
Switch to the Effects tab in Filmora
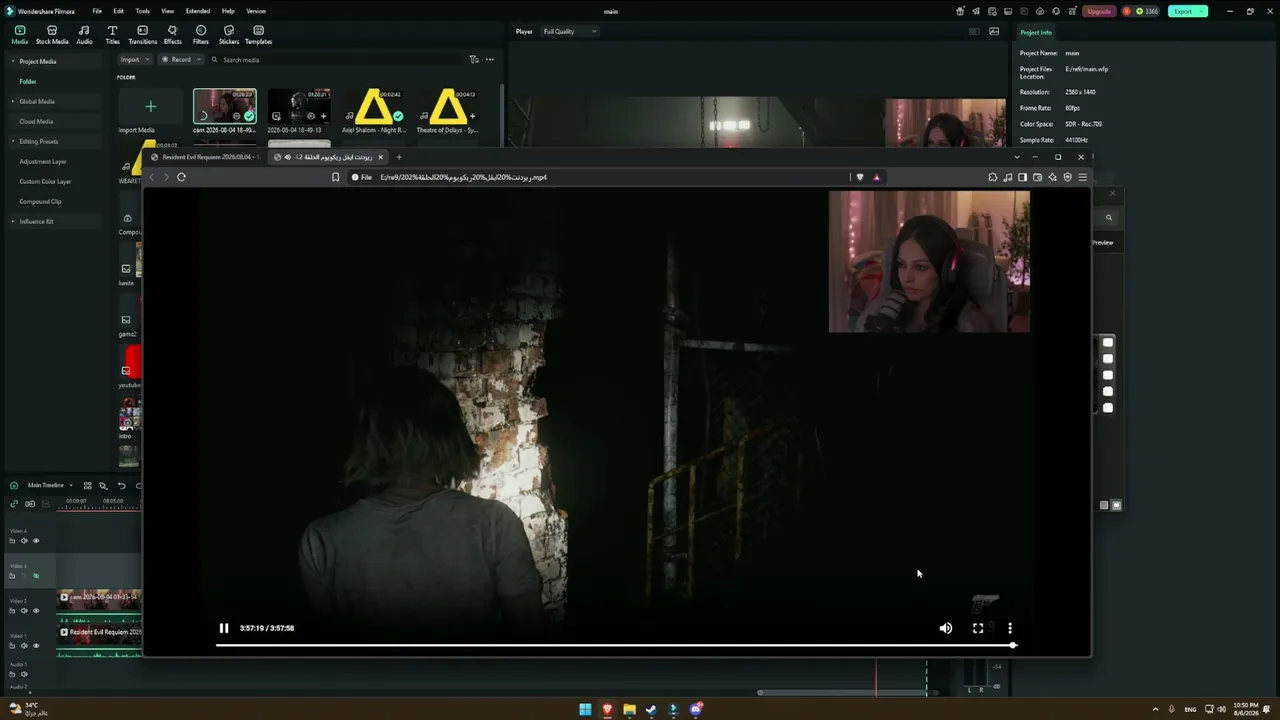pyautogui.click(x=172, y=35)
